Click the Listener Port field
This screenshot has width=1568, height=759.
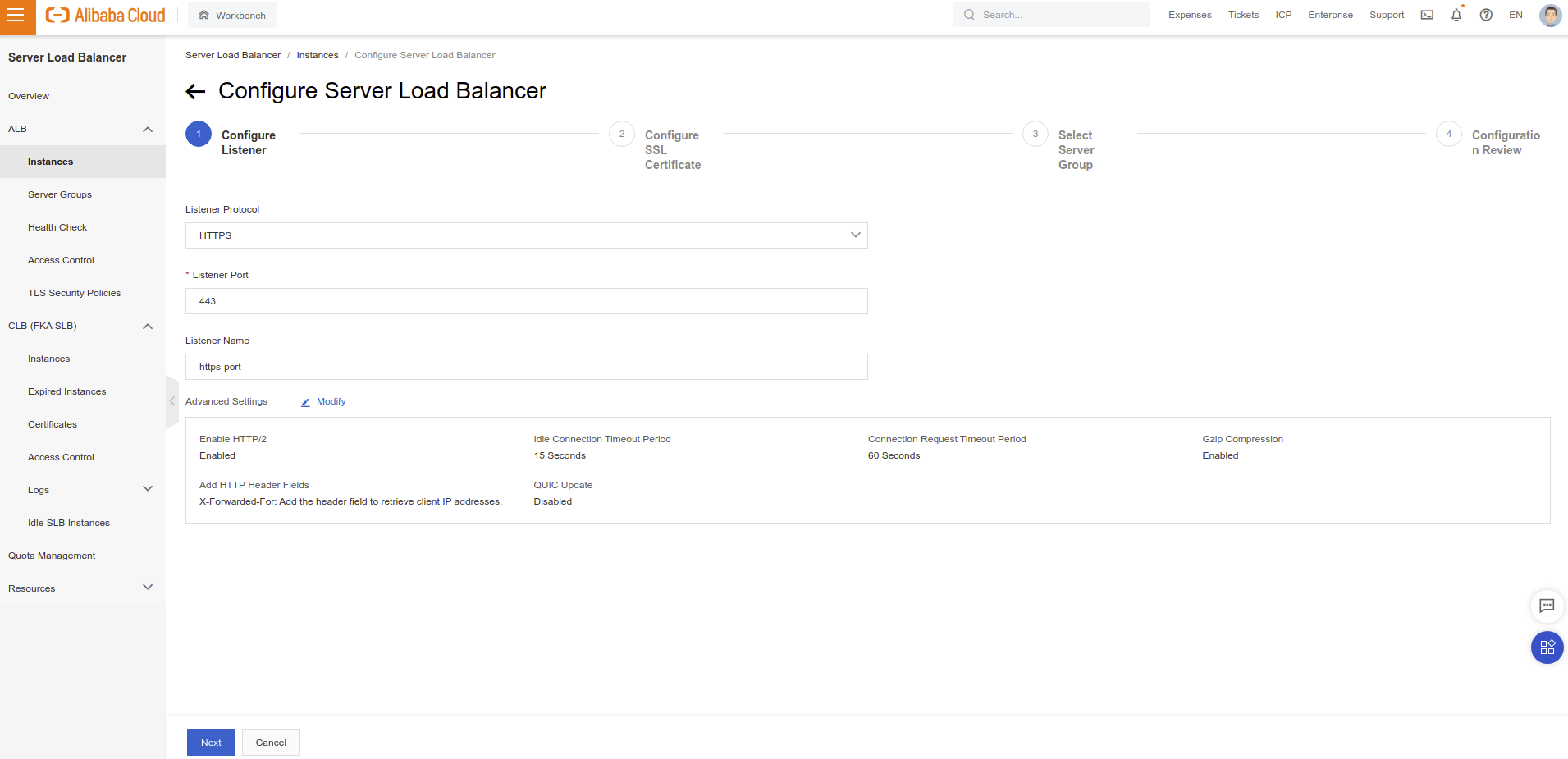(527, 301)
